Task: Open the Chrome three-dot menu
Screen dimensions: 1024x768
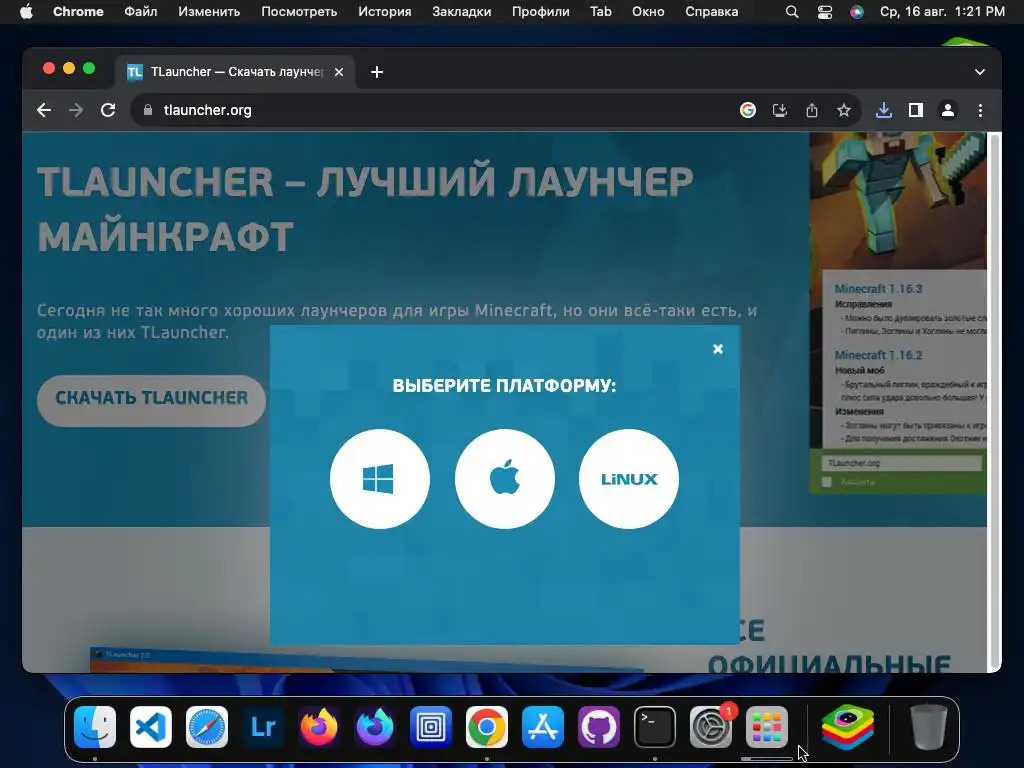Action: [980, 110]
